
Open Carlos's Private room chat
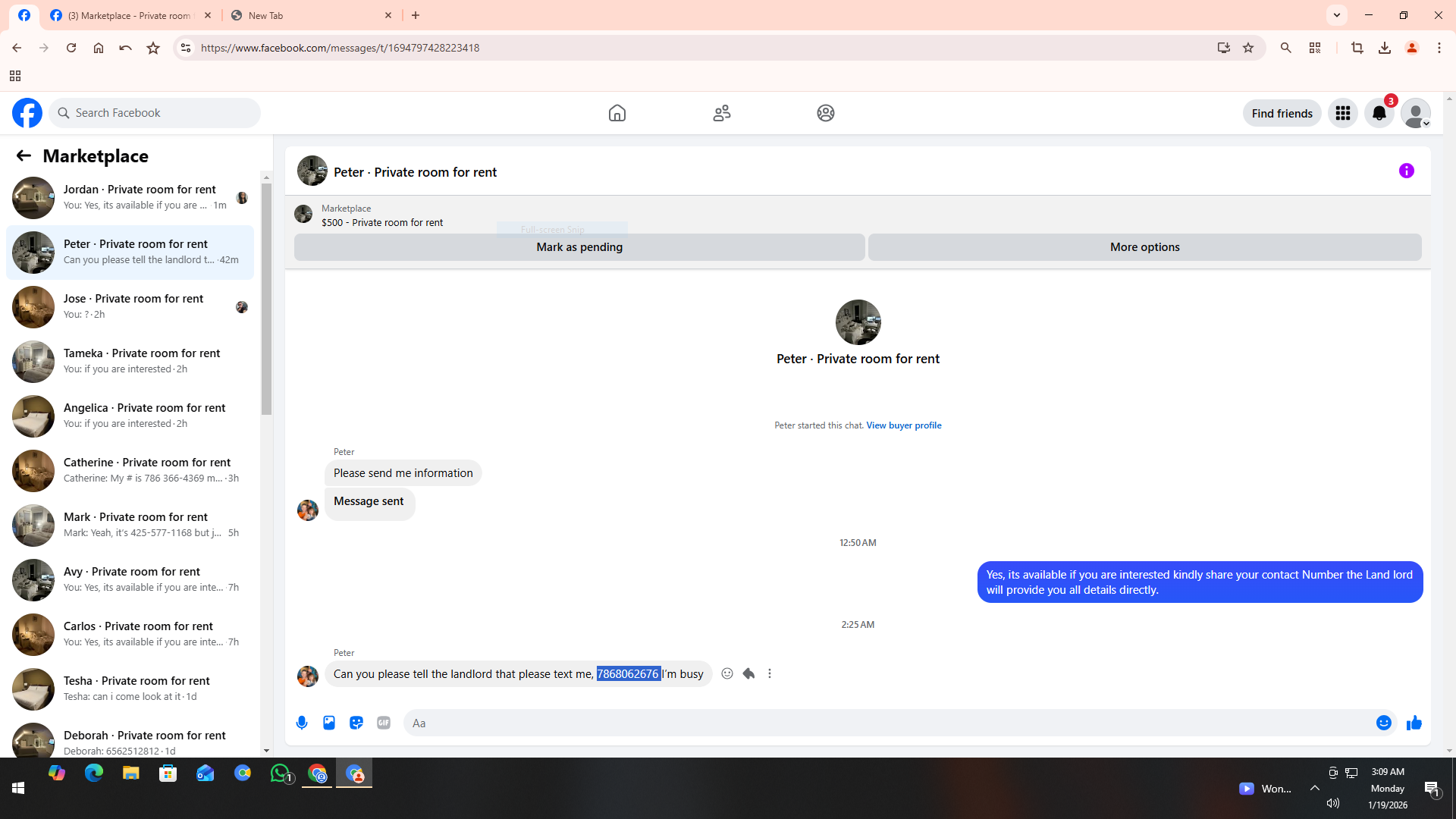pos(130,634)
